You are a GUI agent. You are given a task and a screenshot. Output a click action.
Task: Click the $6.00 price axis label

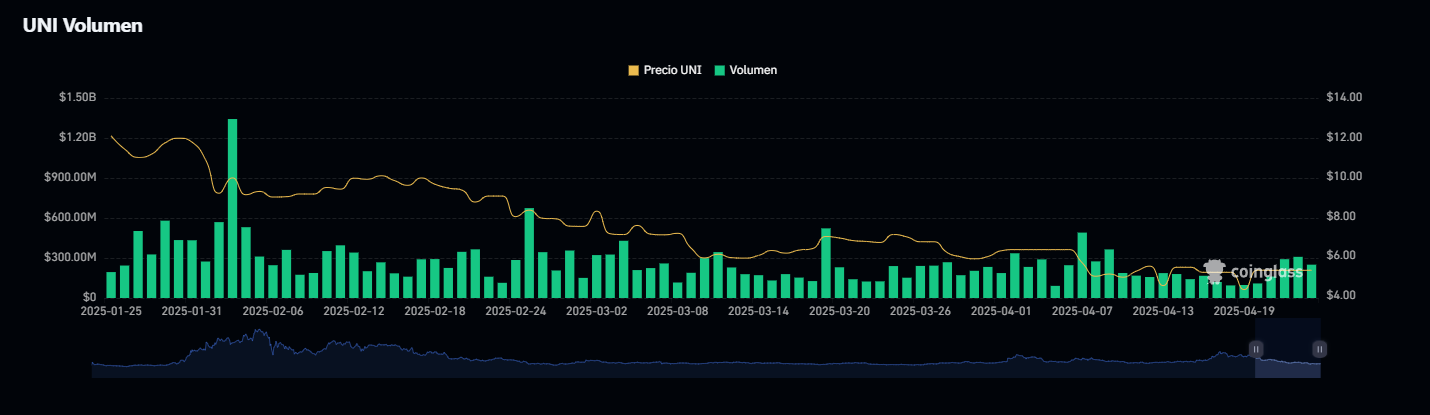pos(1341,257)
